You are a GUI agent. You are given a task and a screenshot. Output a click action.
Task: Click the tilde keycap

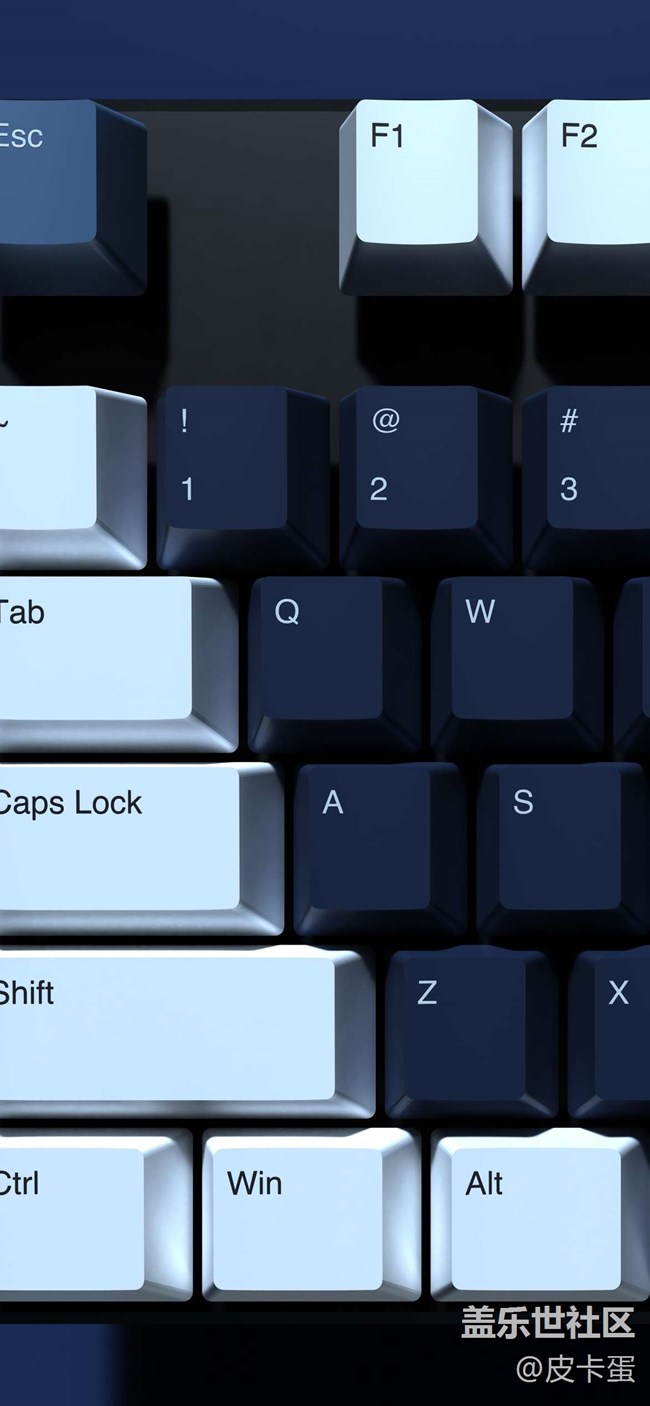72,477
